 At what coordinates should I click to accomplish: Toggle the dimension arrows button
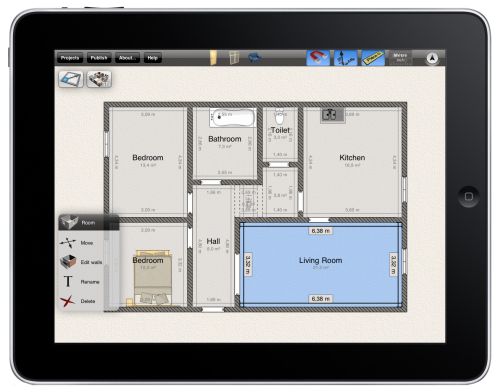345,58
